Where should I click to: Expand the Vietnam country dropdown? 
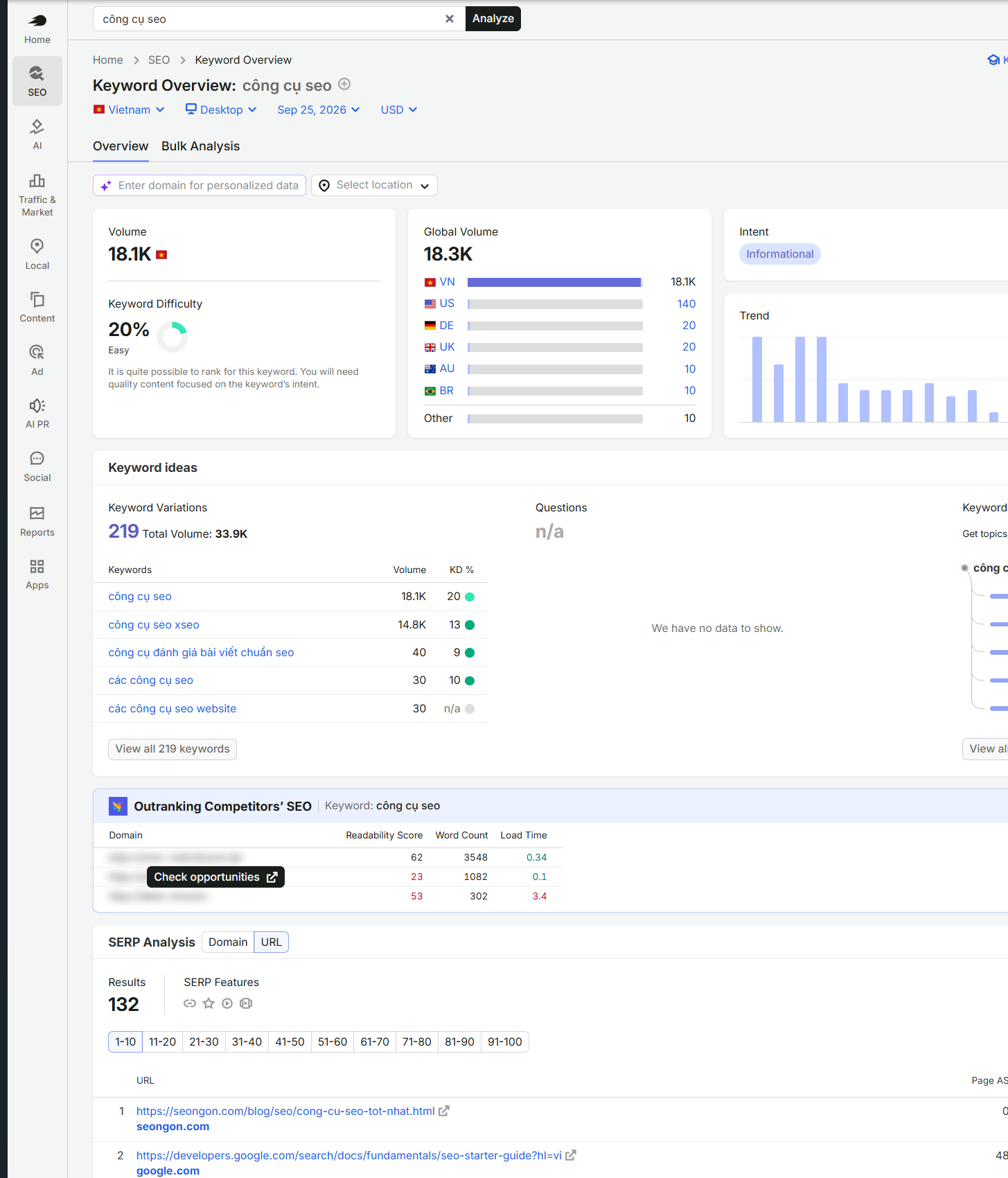130,109
